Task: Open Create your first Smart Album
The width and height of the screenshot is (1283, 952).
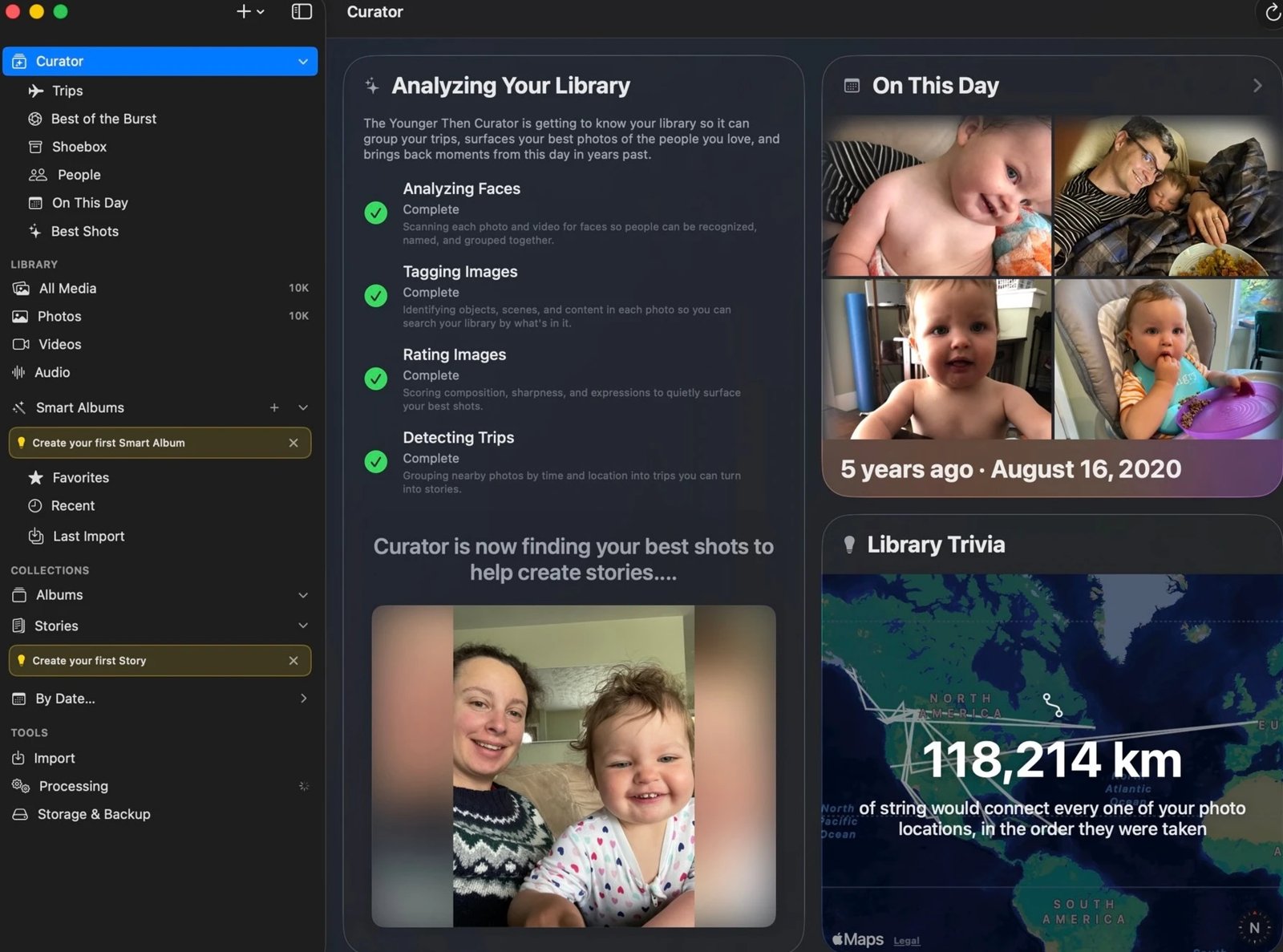Action: [x=108, y=443]
